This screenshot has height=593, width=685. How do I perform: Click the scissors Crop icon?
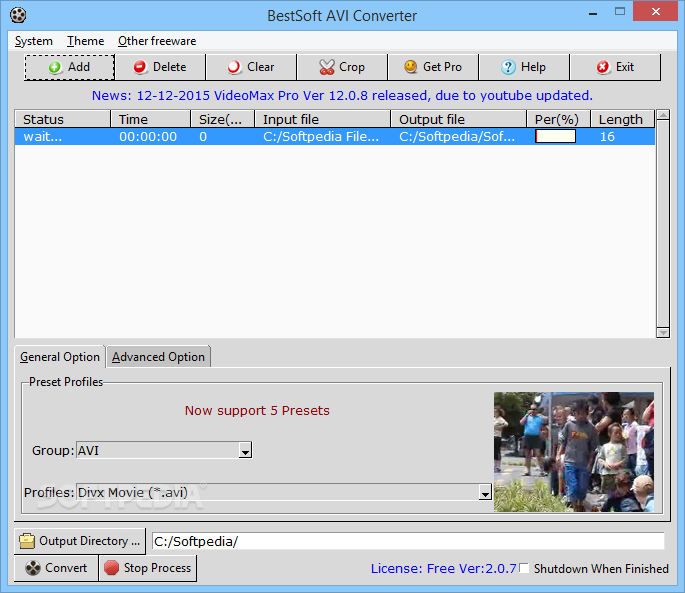327,67
